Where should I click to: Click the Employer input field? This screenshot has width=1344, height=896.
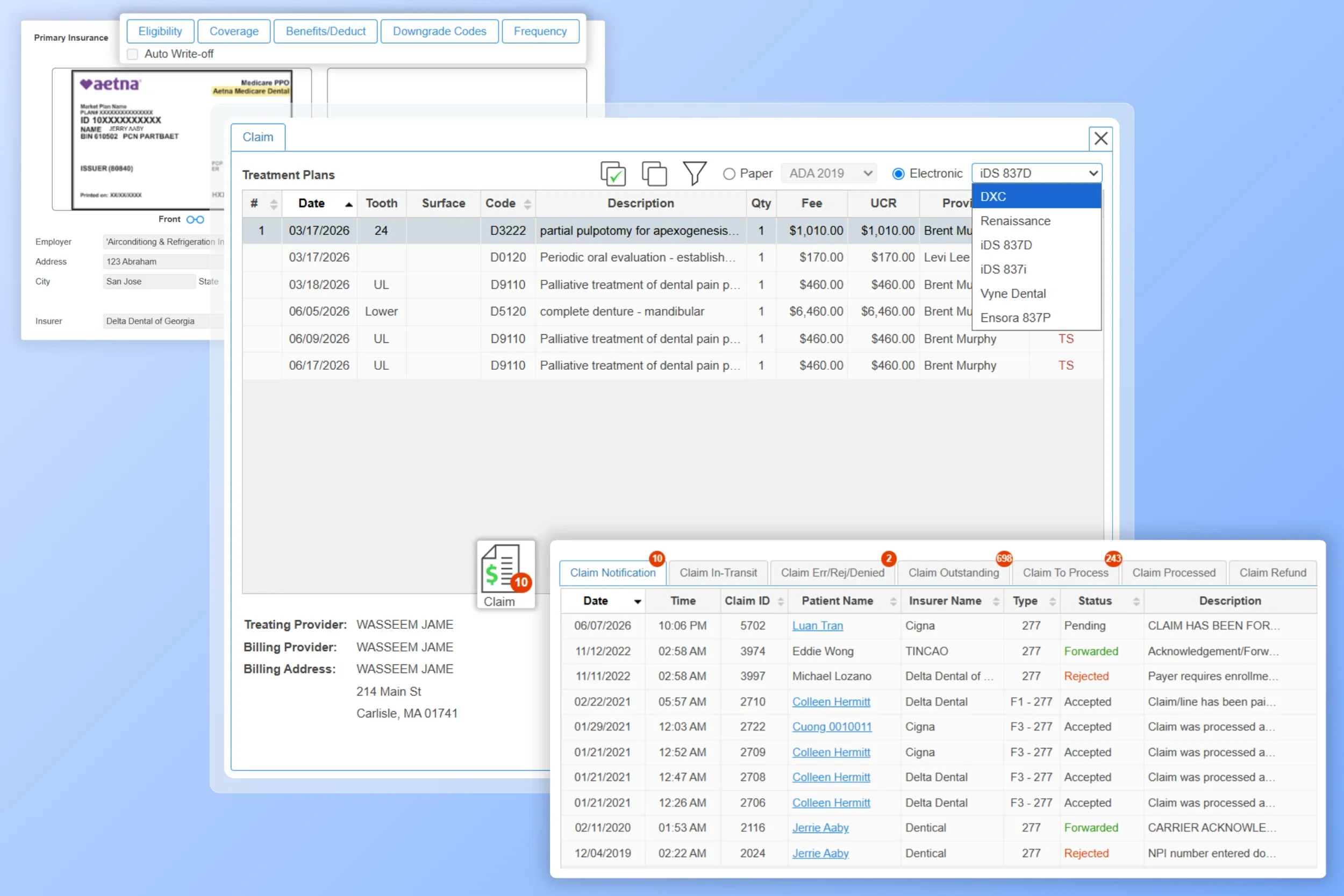click(x=163, y=242)
